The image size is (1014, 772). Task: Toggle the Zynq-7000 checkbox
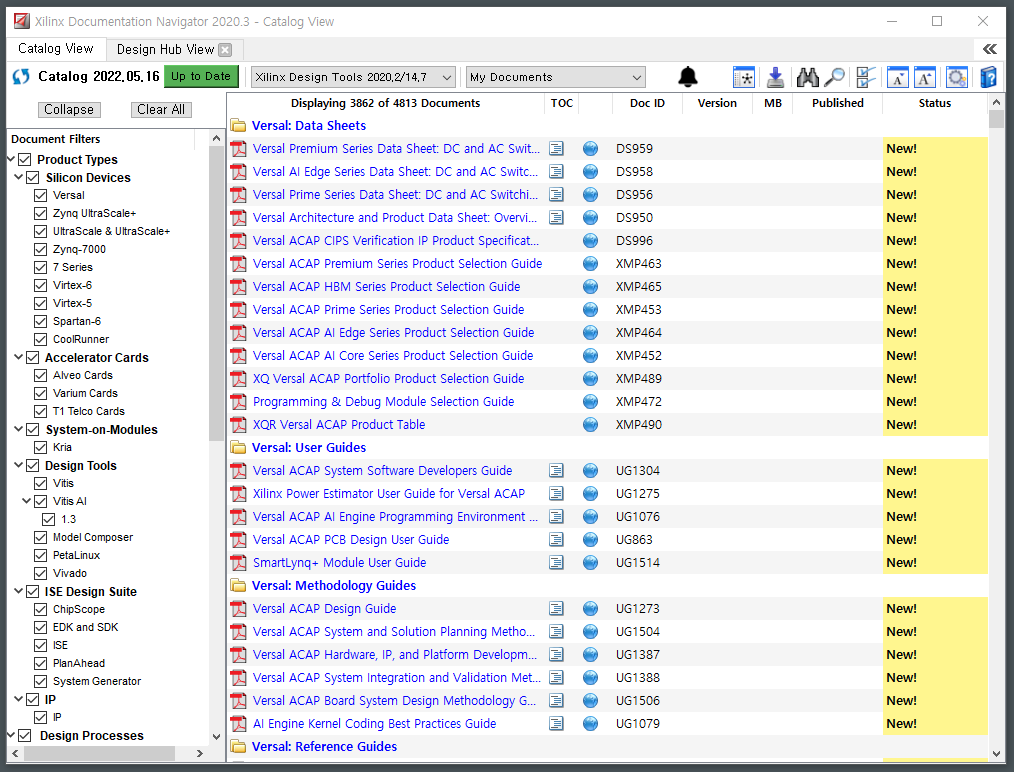point(41,250)
